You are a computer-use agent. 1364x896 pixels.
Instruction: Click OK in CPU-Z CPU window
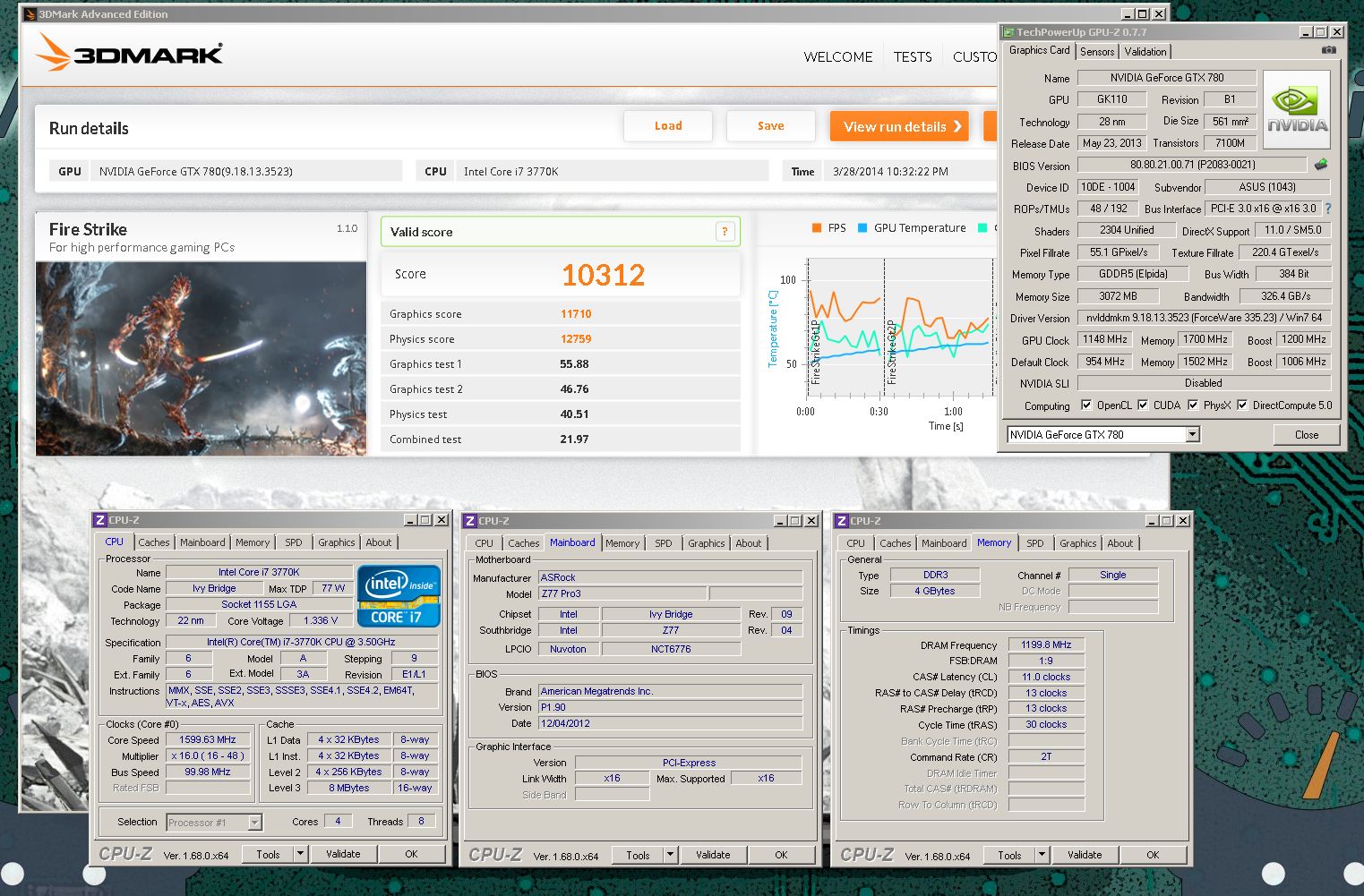(411, 854)
